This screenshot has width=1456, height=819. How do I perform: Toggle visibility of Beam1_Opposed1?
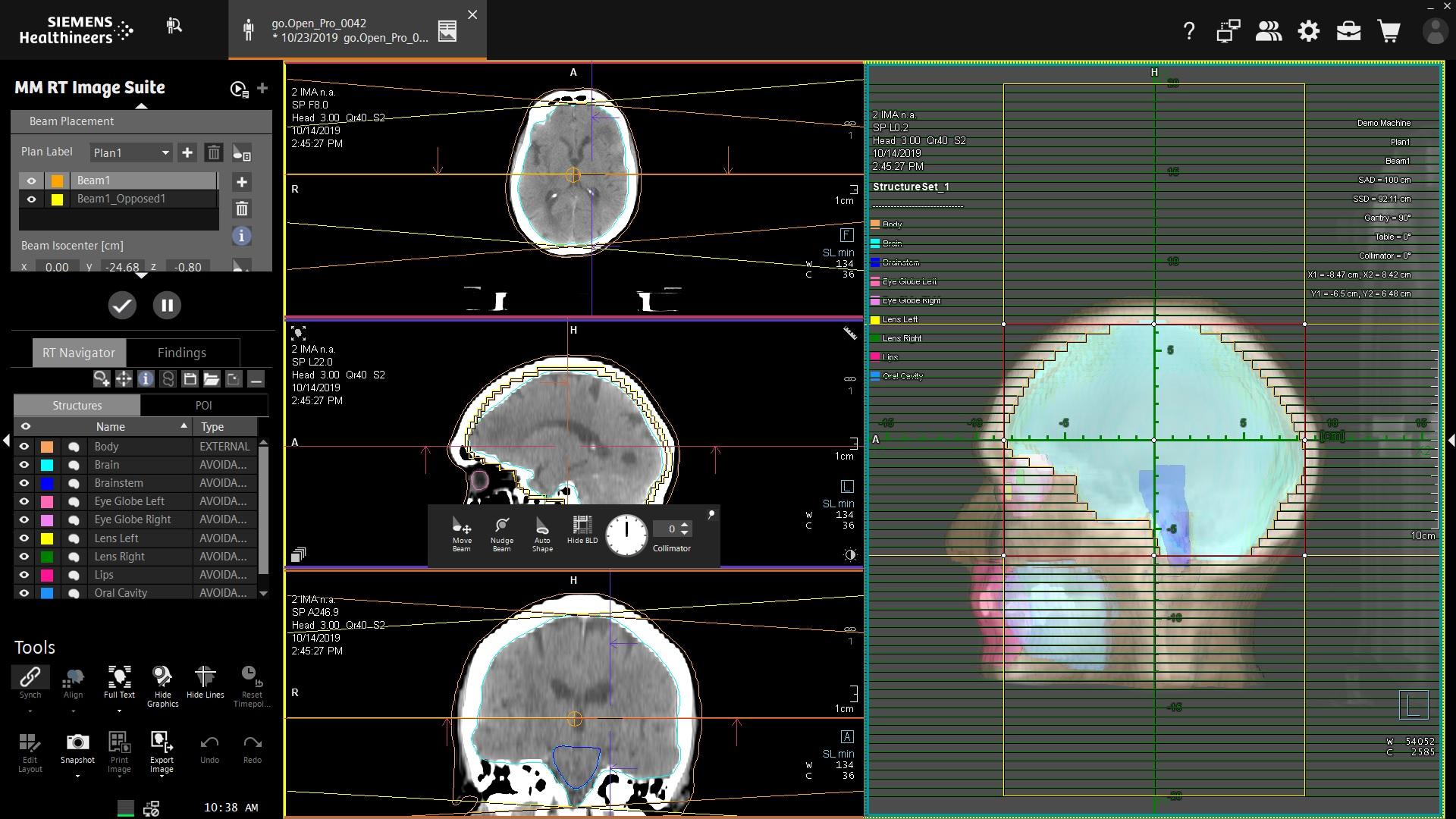click(31, 199)
